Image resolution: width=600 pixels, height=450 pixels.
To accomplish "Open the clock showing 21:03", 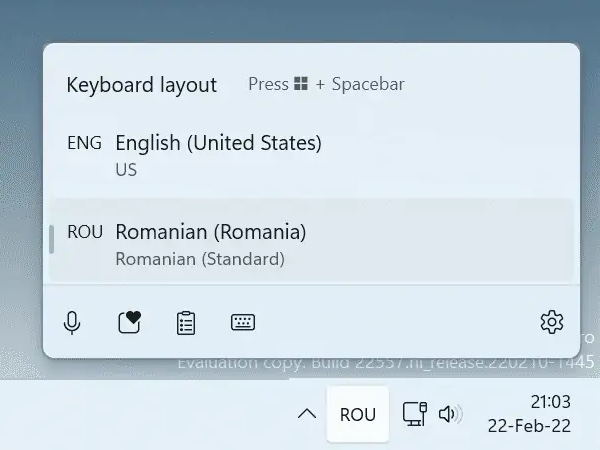I will [x=550, y=402].
